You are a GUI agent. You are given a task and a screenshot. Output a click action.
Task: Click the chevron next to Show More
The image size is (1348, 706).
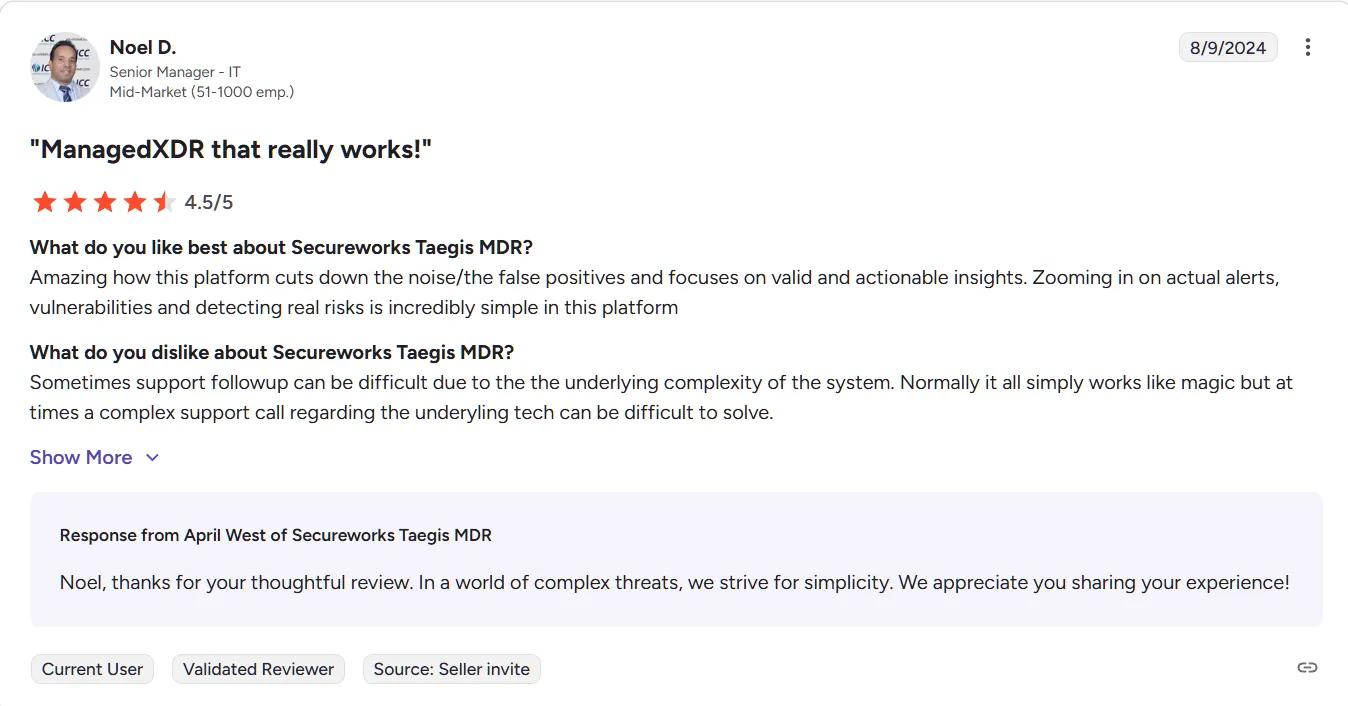pos(152,457)
